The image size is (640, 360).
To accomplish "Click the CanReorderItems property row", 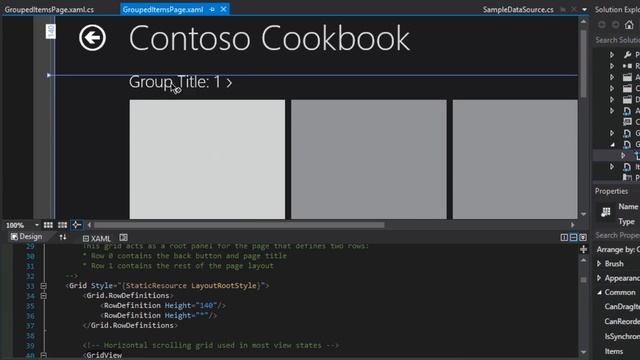I will (x=622, y=322).
